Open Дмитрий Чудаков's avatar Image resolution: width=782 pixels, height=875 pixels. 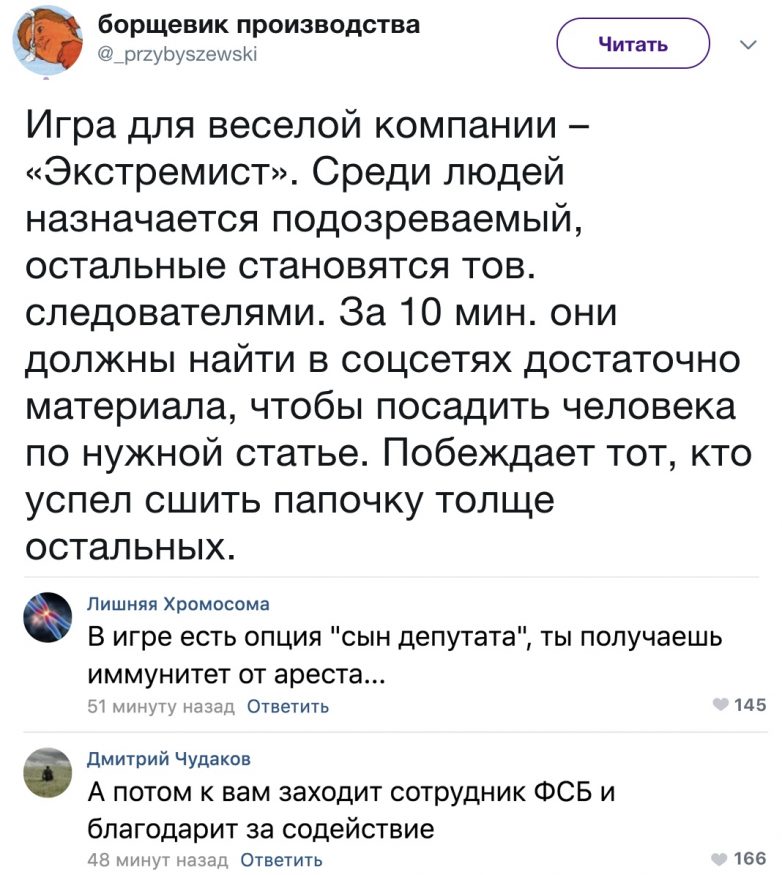tap(45, 771)
